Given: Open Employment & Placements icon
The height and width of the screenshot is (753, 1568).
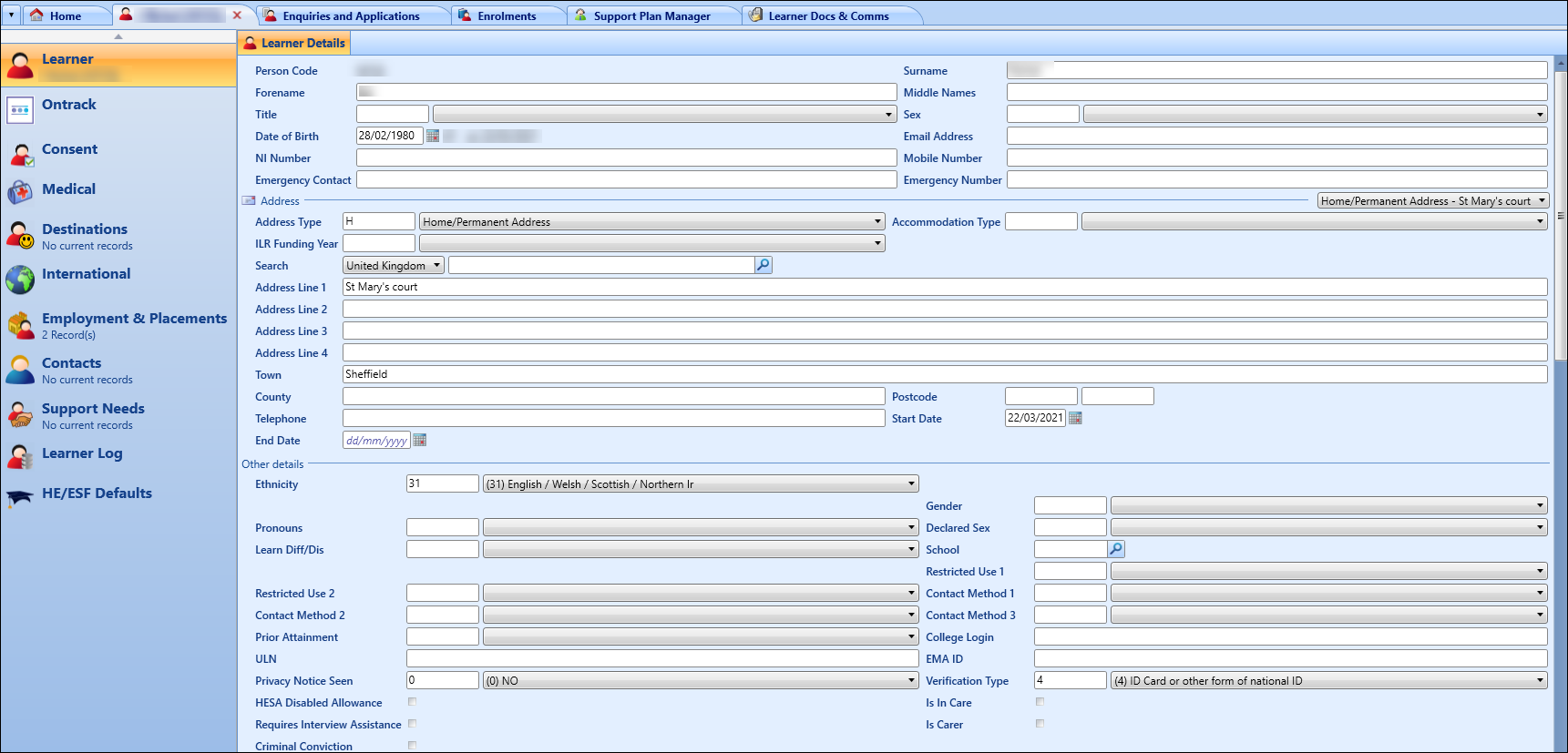Looking at the screenshot, I should [x=20, y=324].
